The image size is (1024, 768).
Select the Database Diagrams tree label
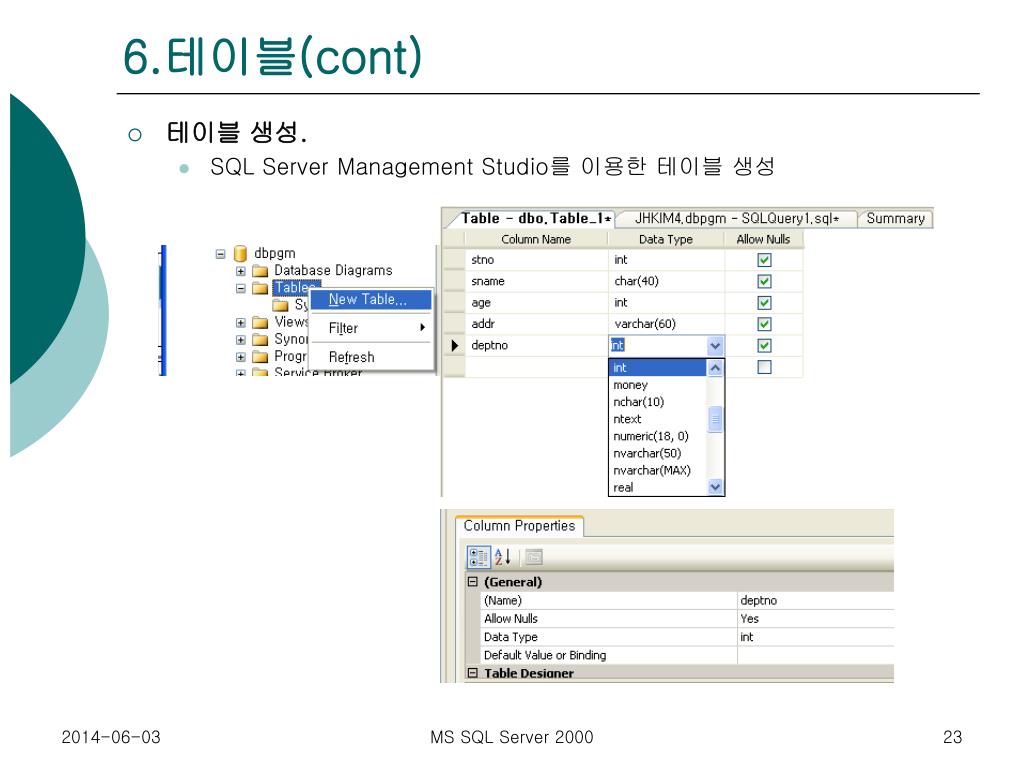click(x=333, y=270)
